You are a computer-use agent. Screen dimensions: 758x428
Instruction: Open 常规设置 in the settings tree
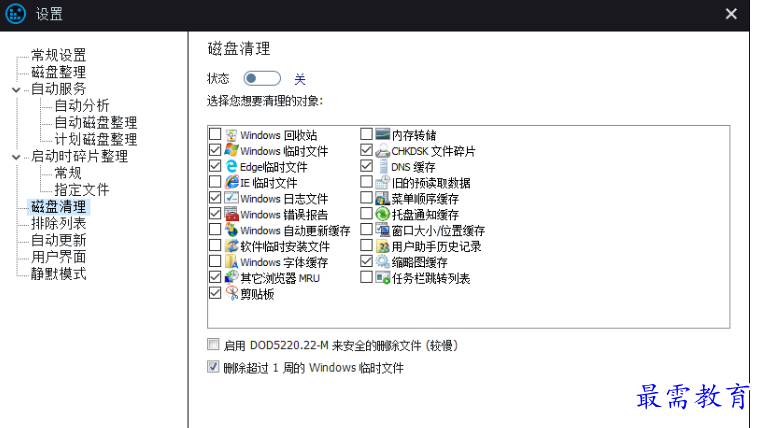(x=58, y=55)
